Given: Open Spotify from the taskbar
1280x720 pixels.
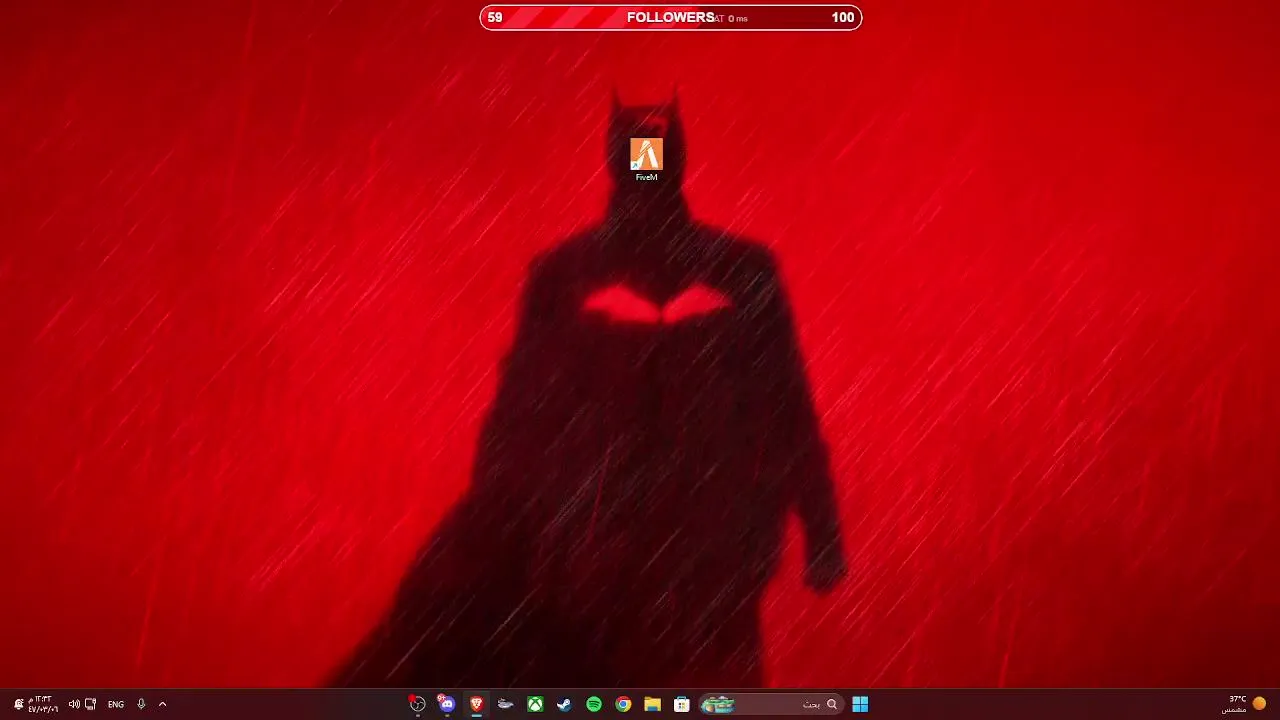Looking at the screenshot, I should (594, 704).
